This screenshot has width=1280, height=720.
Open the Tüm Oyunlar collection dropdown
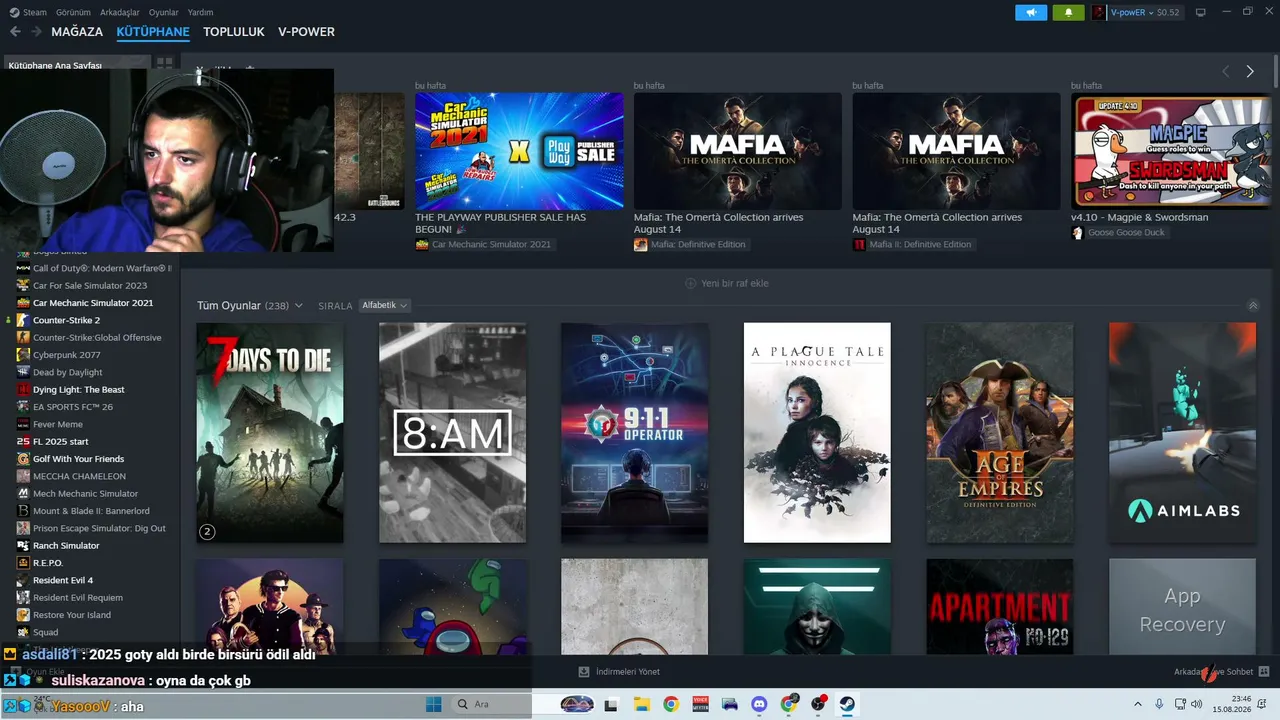(x=250, y=306)
